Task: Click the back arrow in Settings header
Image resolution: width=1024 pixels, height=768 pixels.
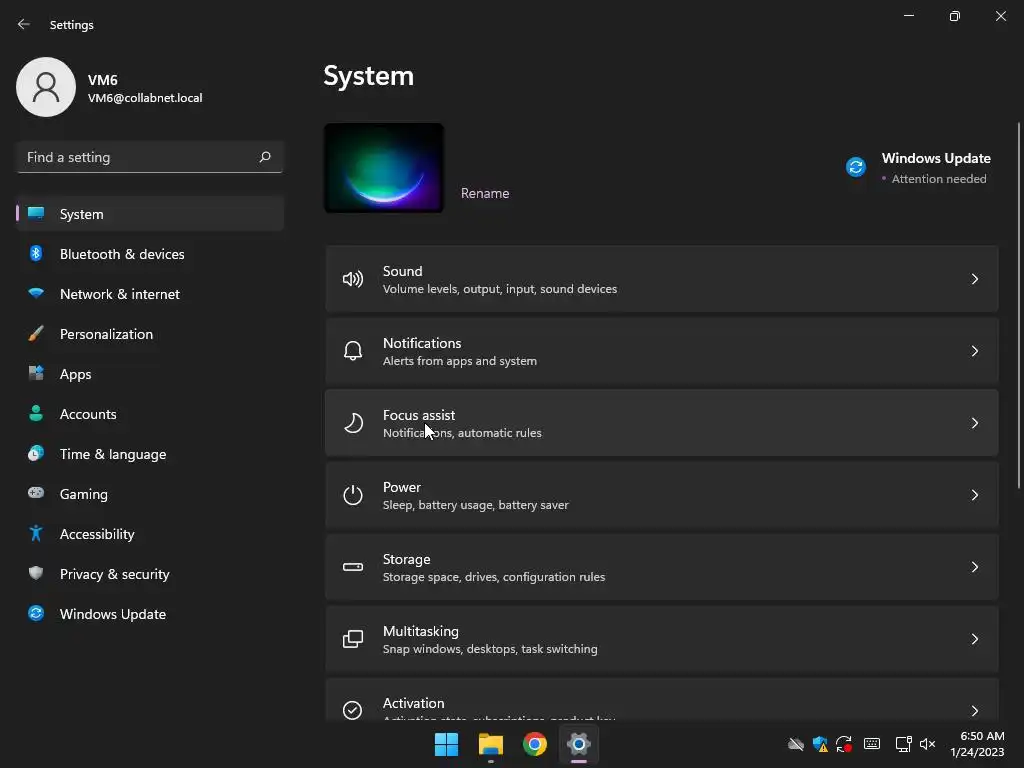Action: pos(24,24)
